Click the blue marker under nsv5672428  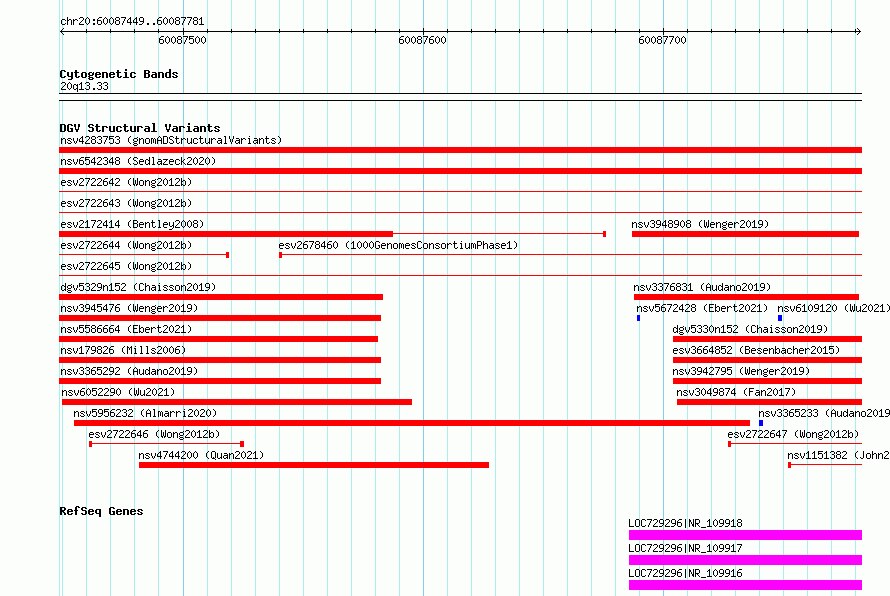coord(639,318)
